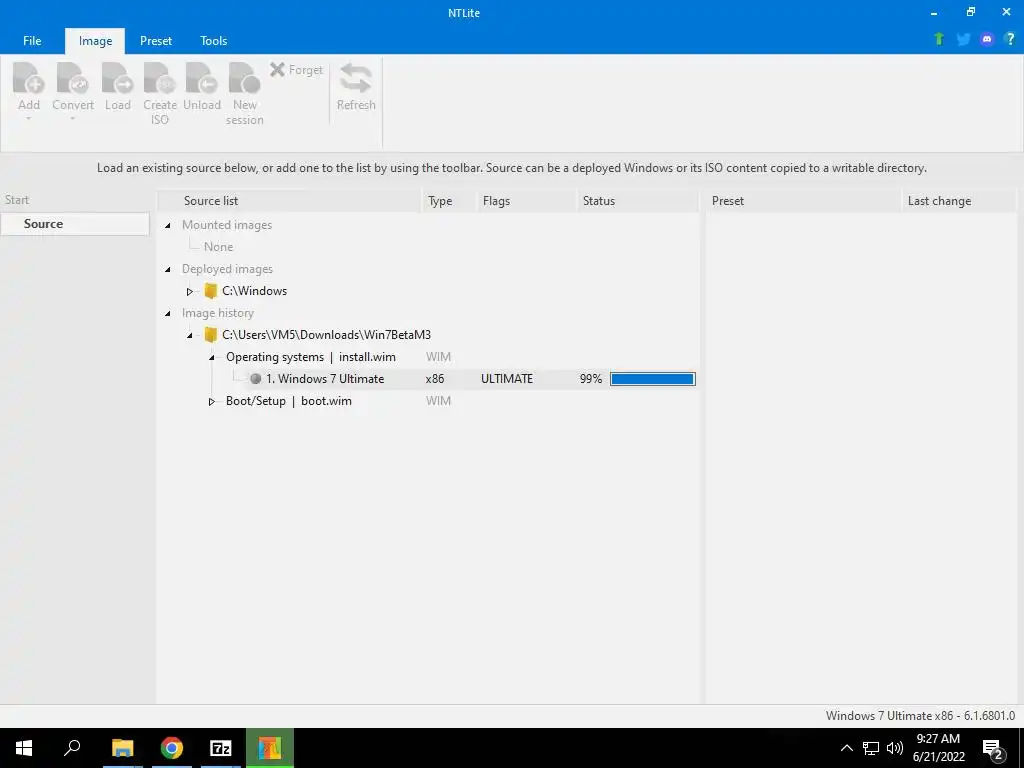The image size is (1024, 768).
Task: Open the File menu tab
Action: point(32,40)
